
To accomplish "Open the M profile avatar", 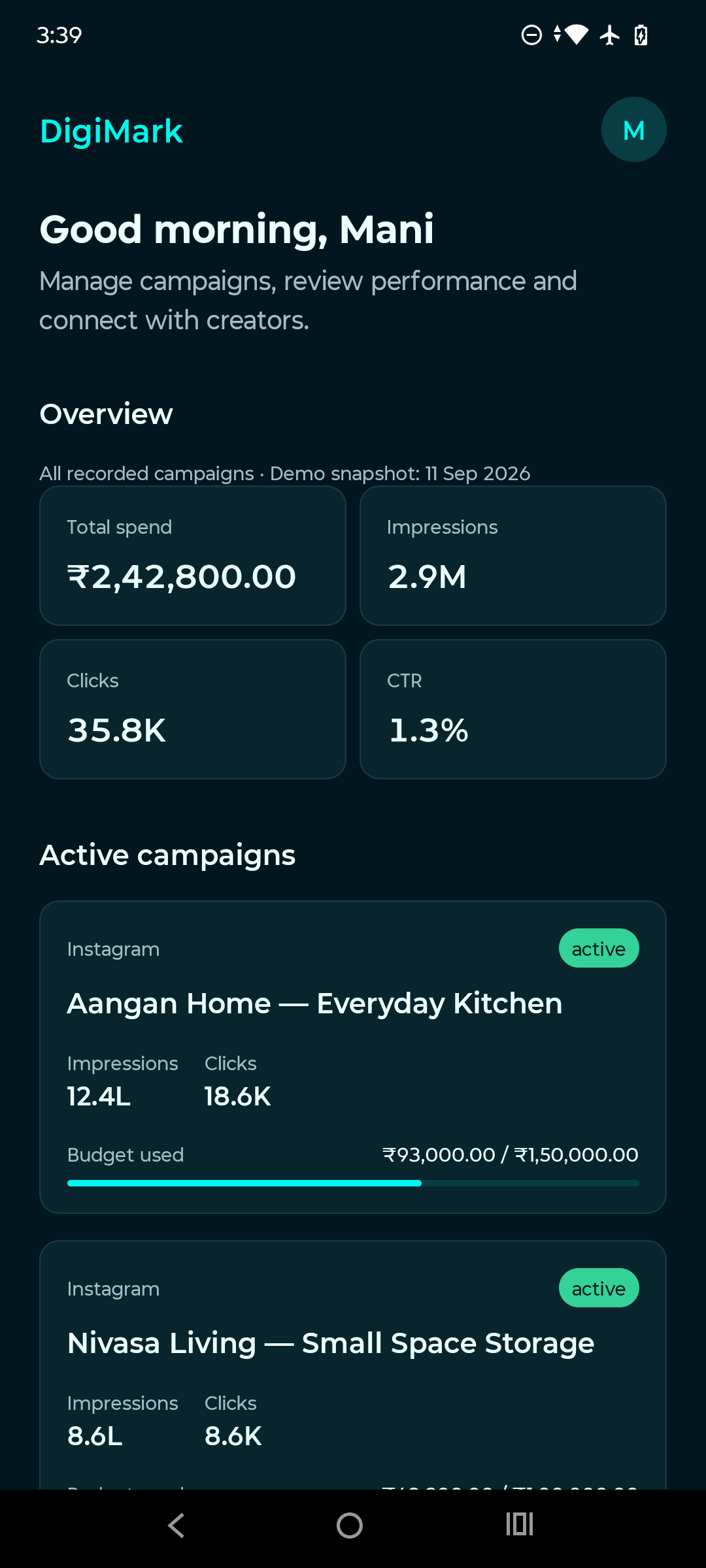I will tap(633, 129).
